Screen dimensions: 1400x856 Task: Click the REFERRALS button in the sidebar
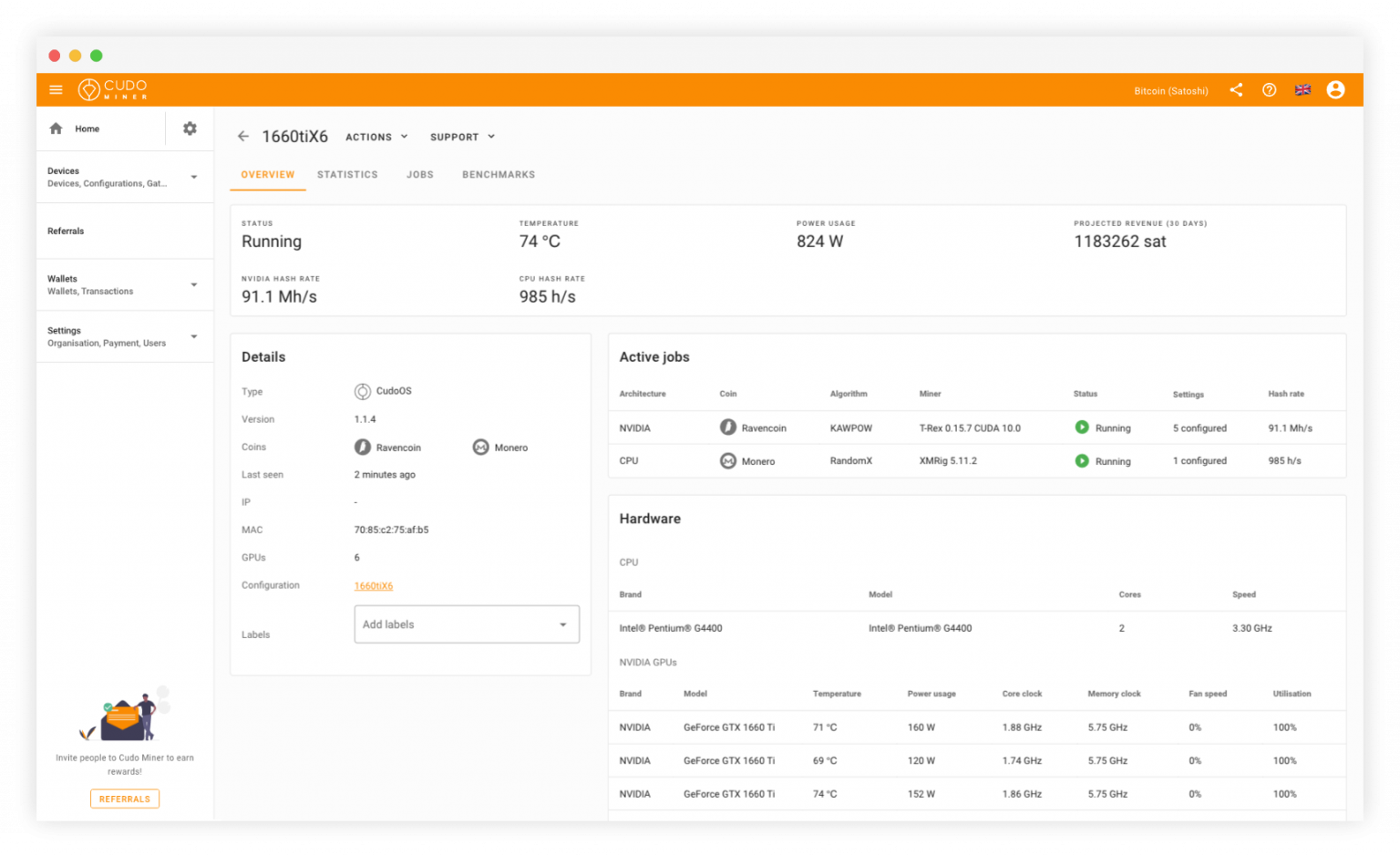tap(124, 799)
